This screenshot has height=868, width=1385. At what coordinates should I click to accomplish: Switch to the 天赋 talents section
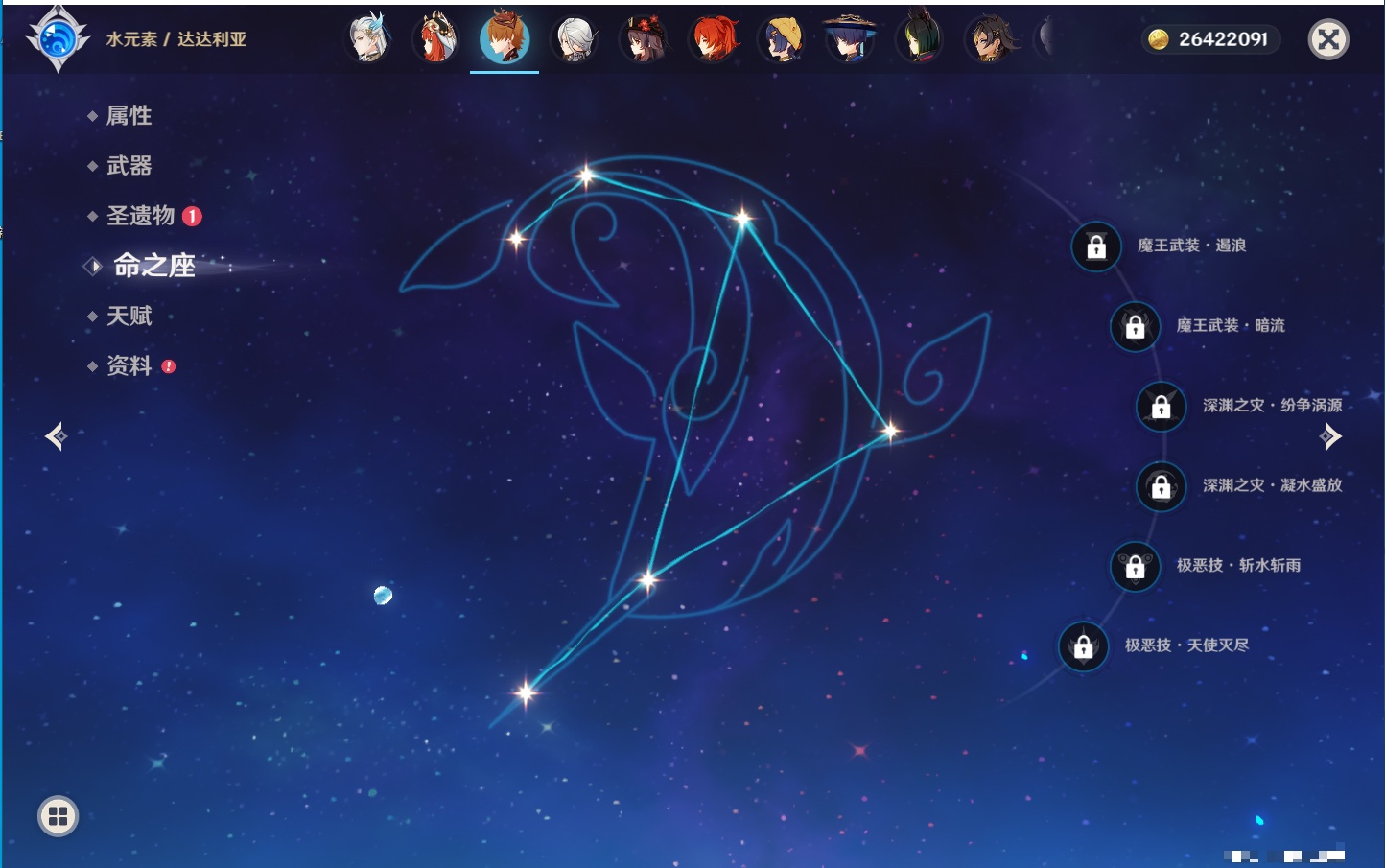129,316
